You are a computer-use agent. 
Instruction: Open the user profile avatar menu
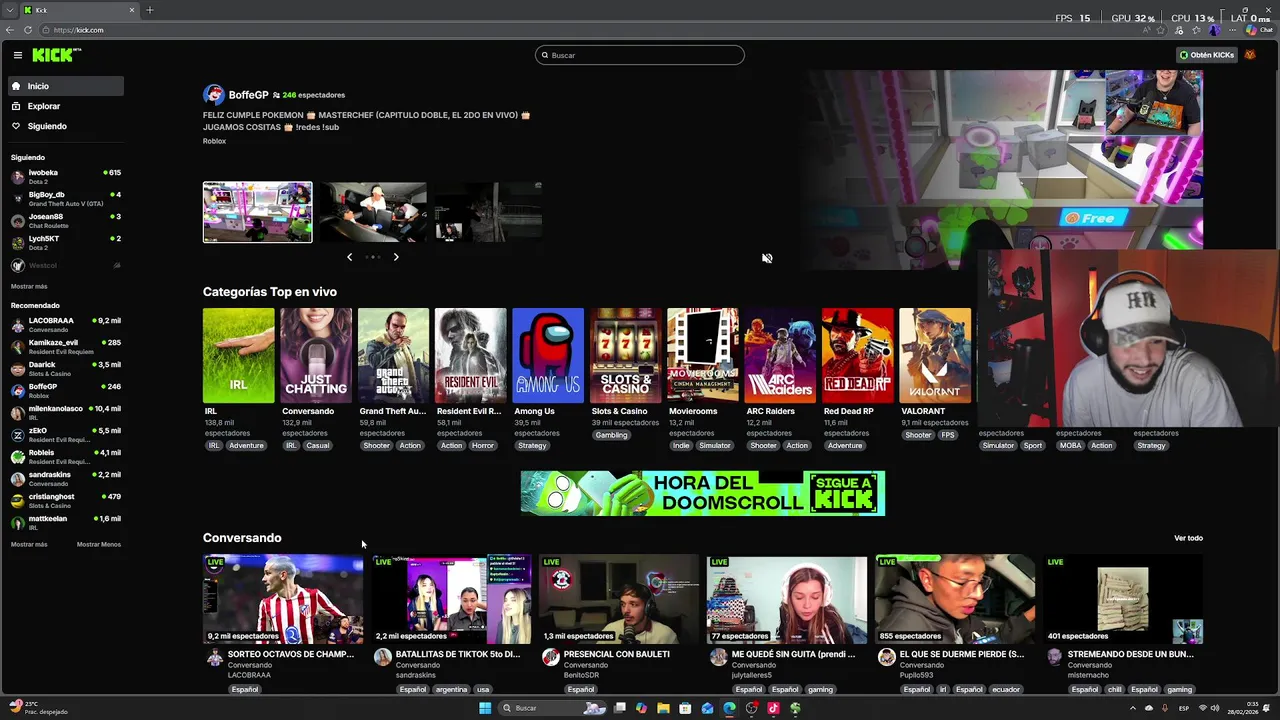[x=1249, y=55]
